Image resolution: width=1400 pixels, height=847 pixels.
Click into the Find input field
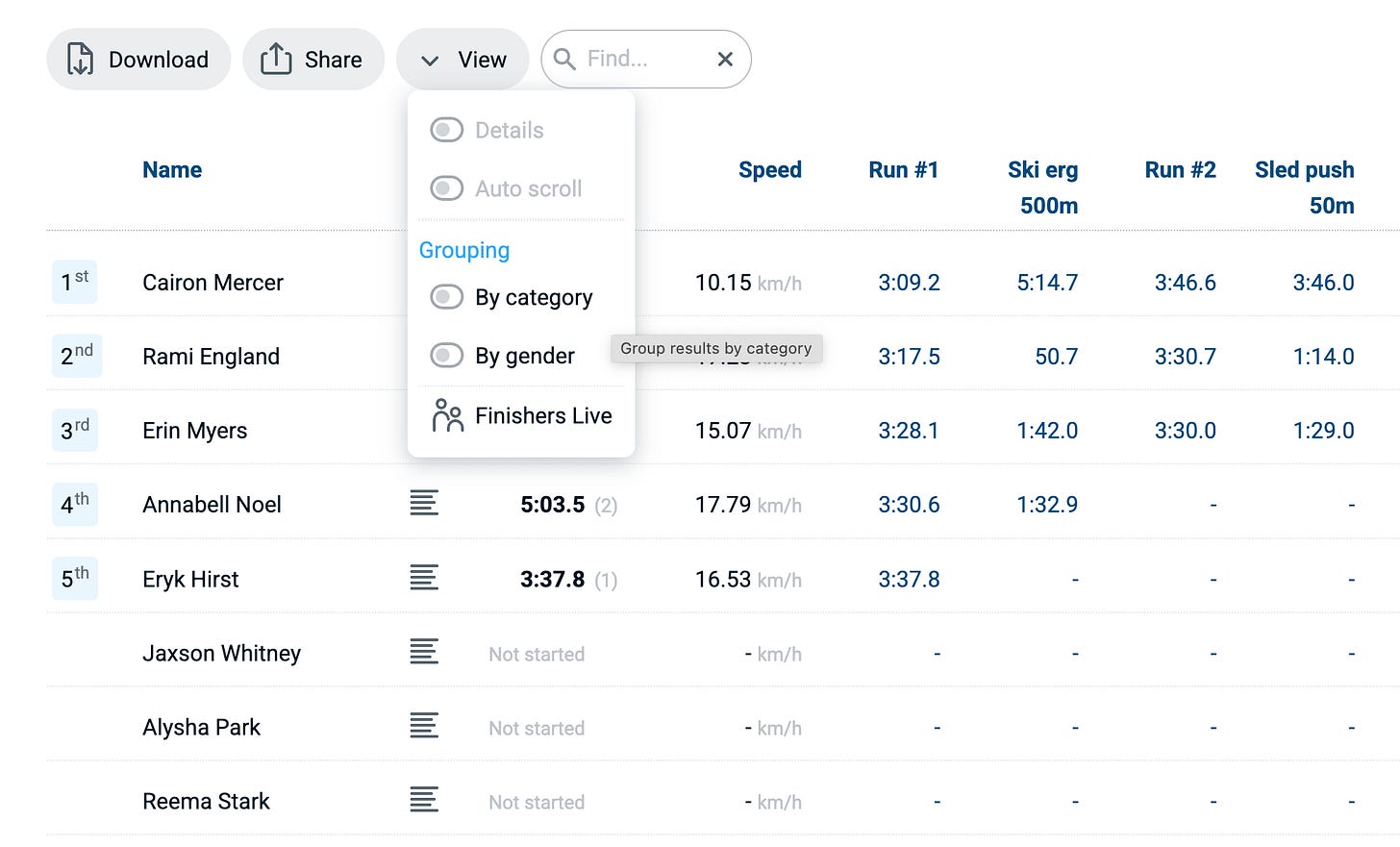646,60
